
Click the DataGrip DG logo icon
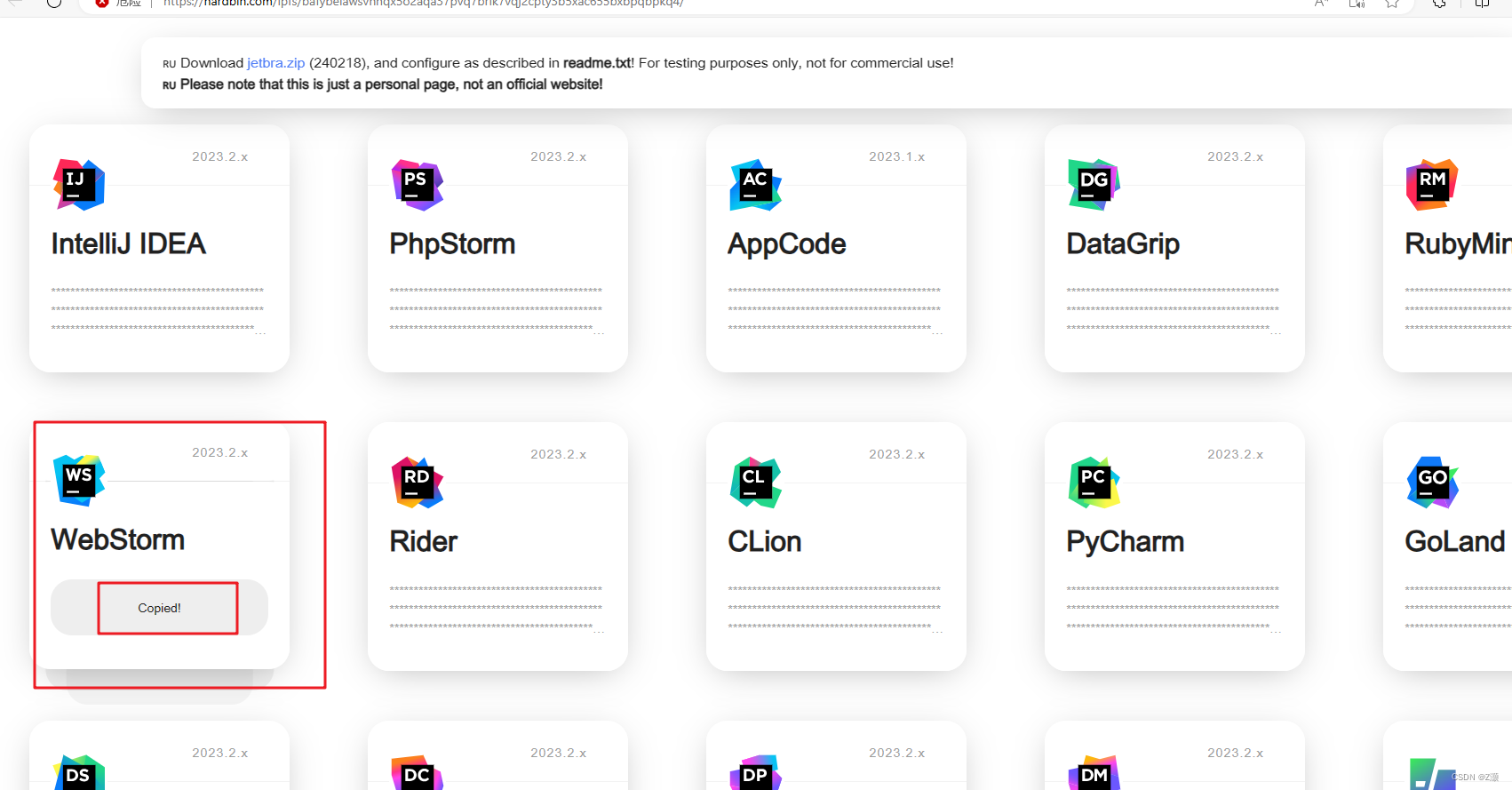click(1094, 185)
